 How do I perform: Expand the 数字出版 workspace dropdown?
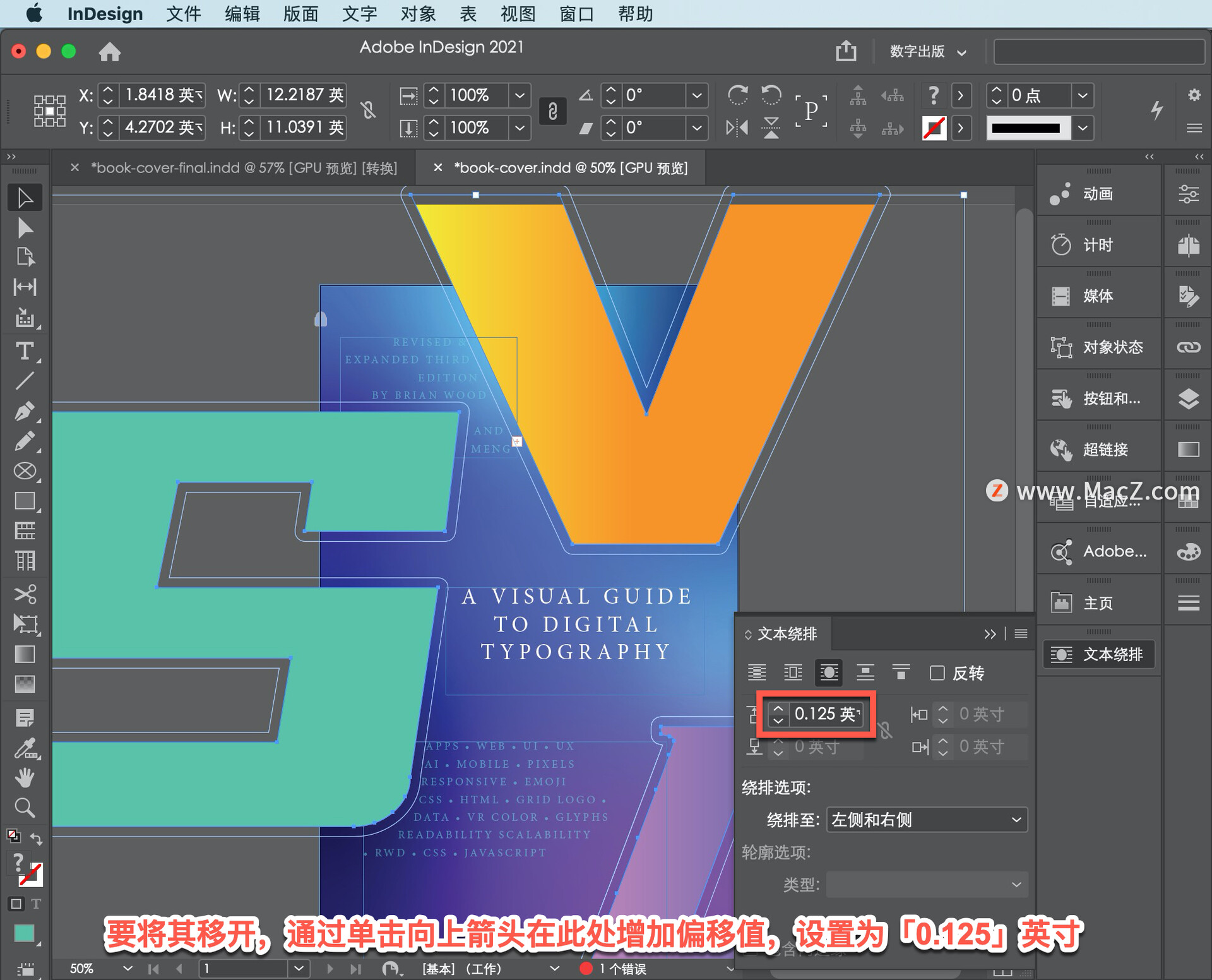click(927, 51)
